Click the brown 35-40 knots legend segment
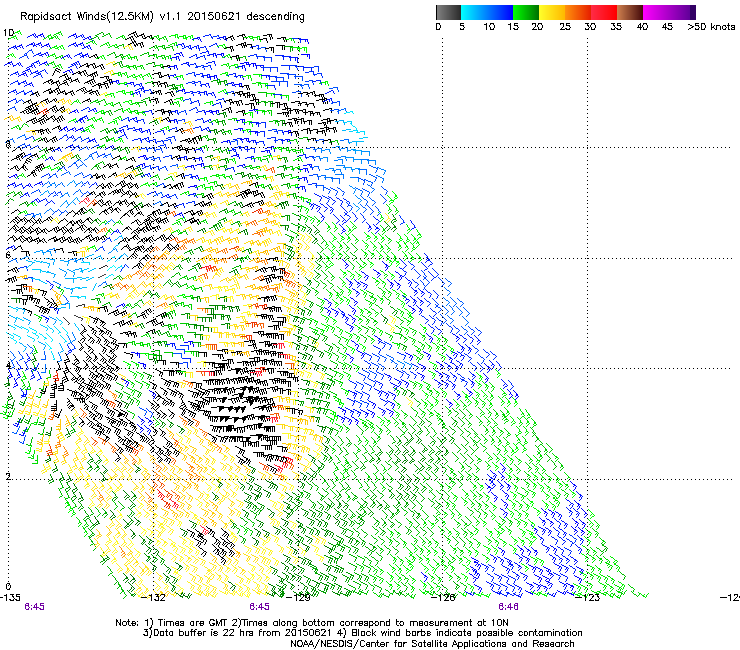The height and width of the screenshot is (650, 740). (x=630, y=12)
